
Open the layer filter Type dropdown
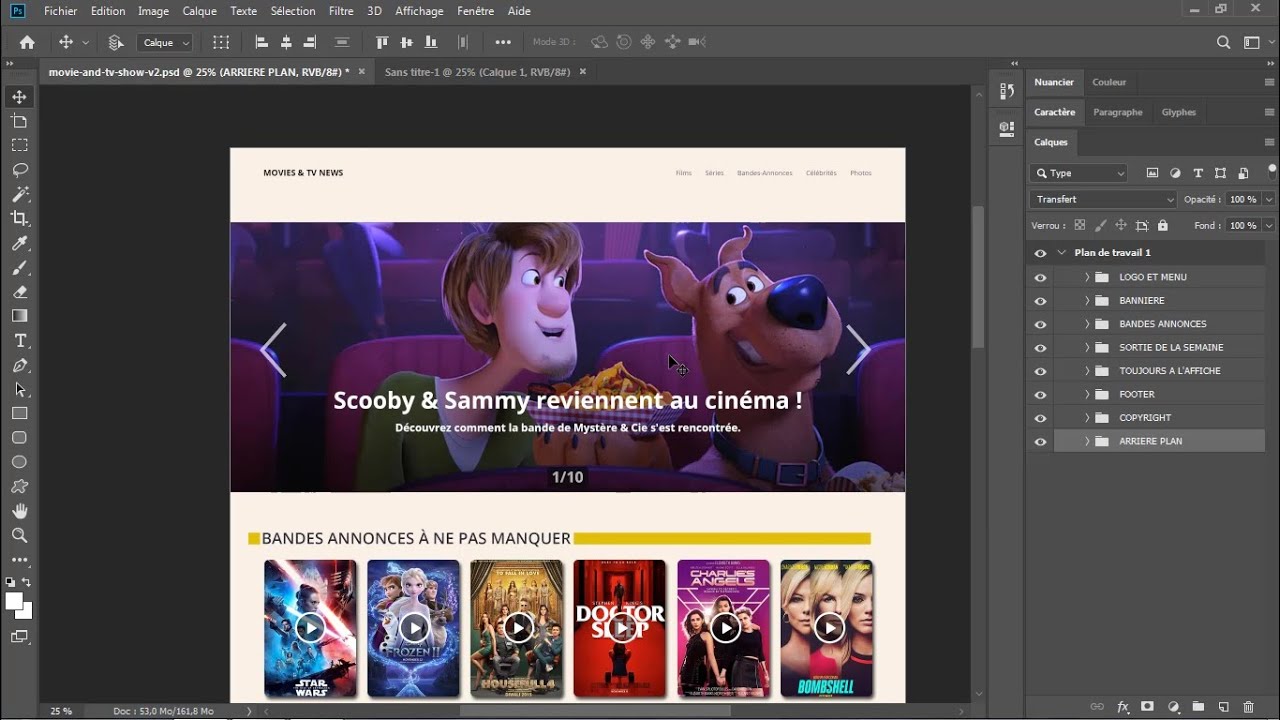[x=1079, y=173]
